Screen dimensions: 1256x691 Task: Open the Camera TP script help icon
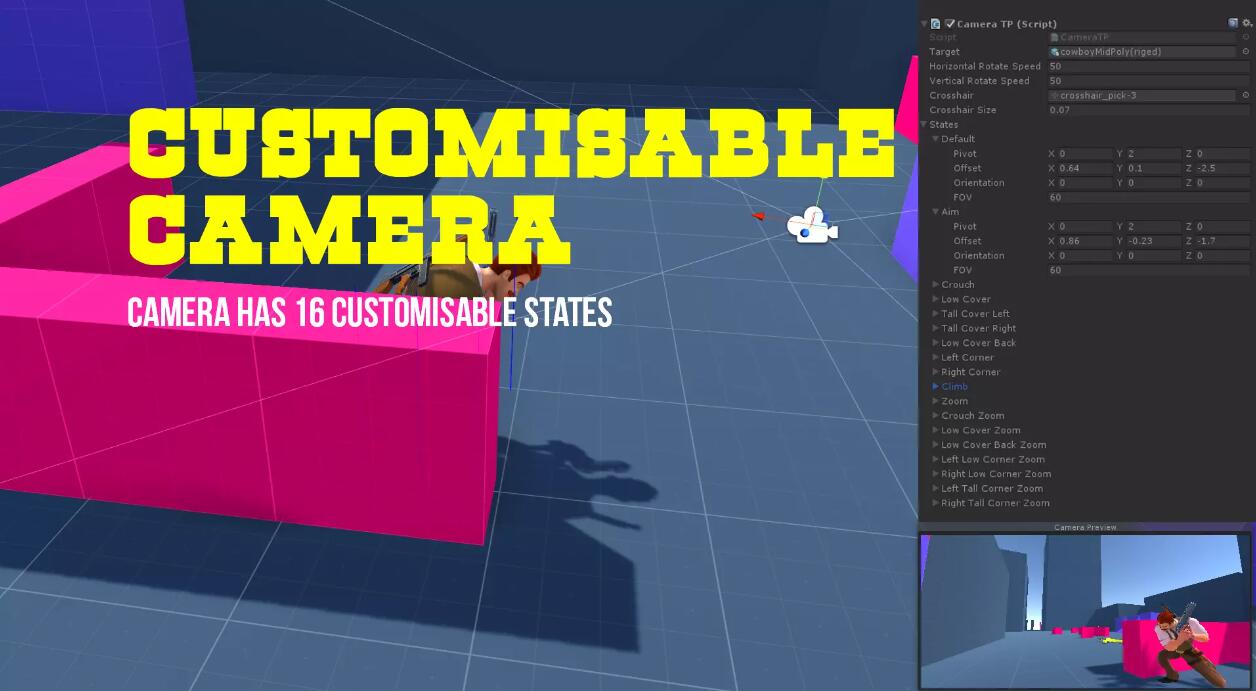(x=1233, y=23)
